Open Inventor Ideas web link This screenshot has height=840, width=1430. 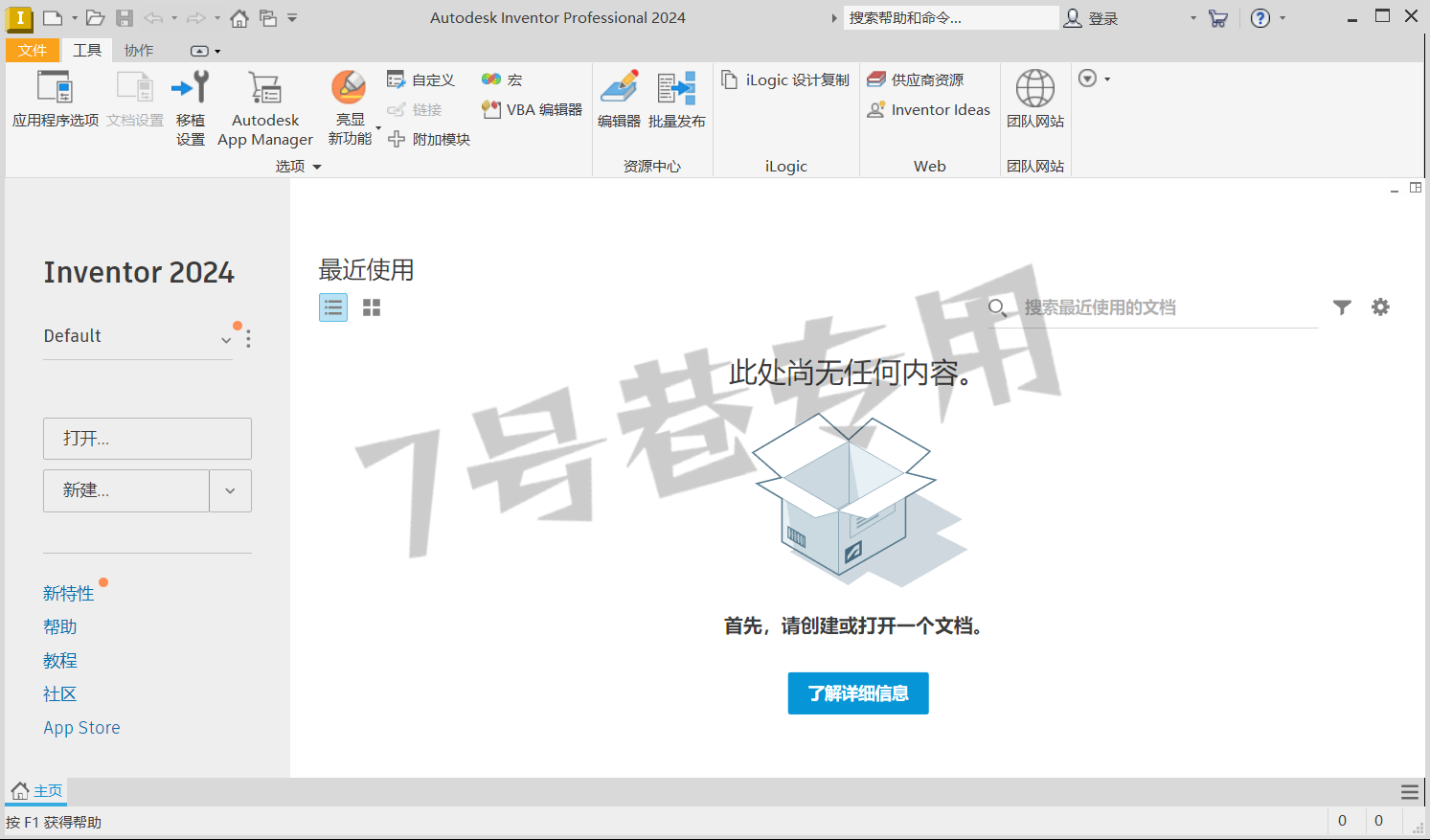pyautogui.click(x=928, y=110)
